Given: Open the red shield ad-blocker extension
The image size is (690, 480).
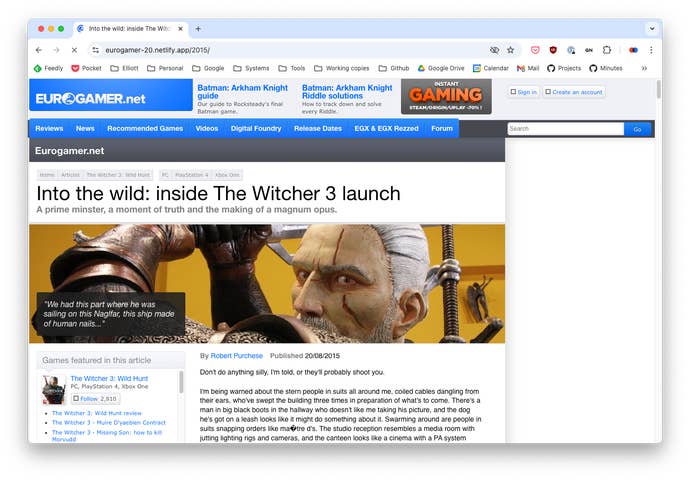Looking at the screenshot, I should click(x=553, y=50).
